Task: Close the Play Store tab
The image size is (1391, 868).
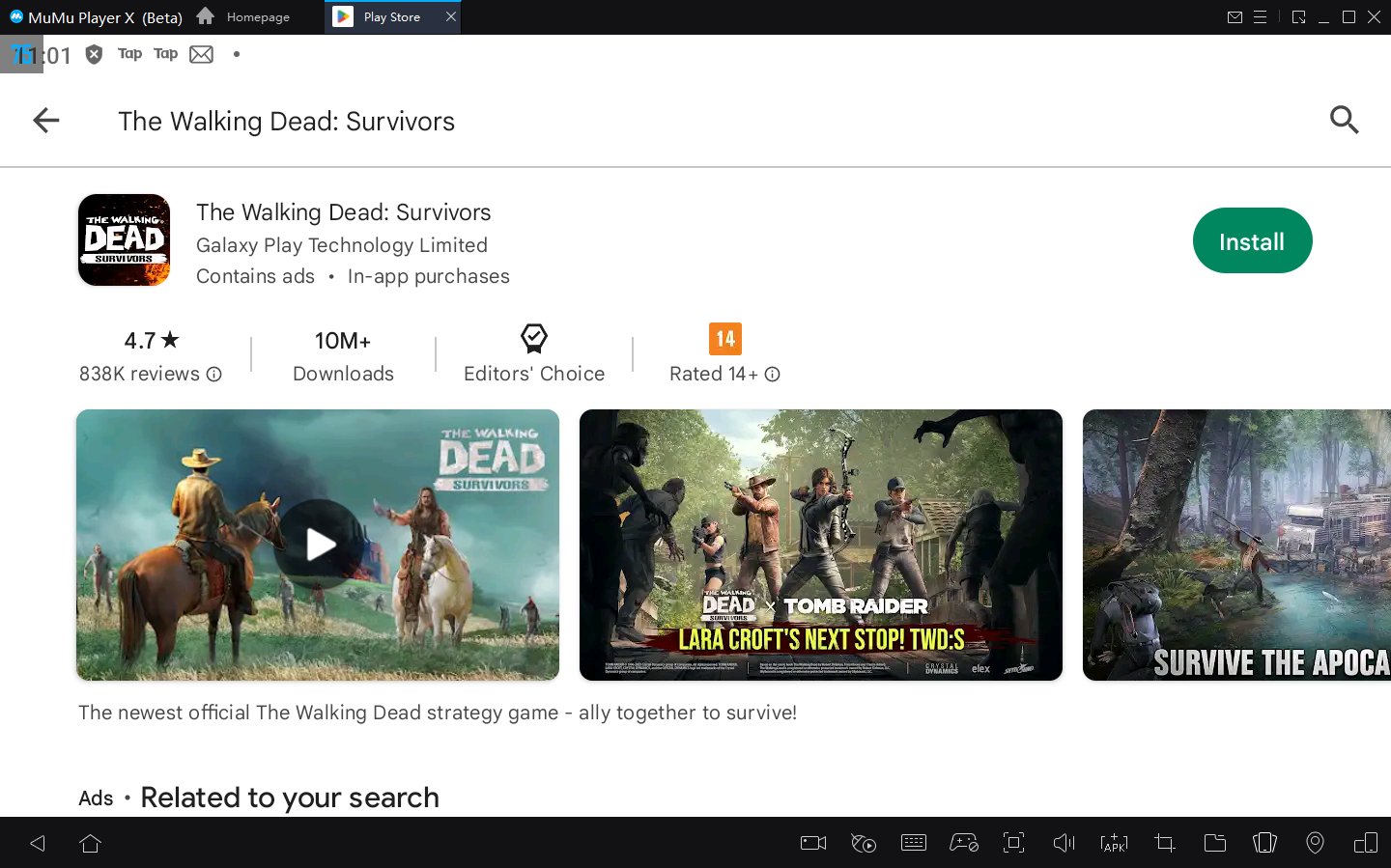Action: point(450,16)
